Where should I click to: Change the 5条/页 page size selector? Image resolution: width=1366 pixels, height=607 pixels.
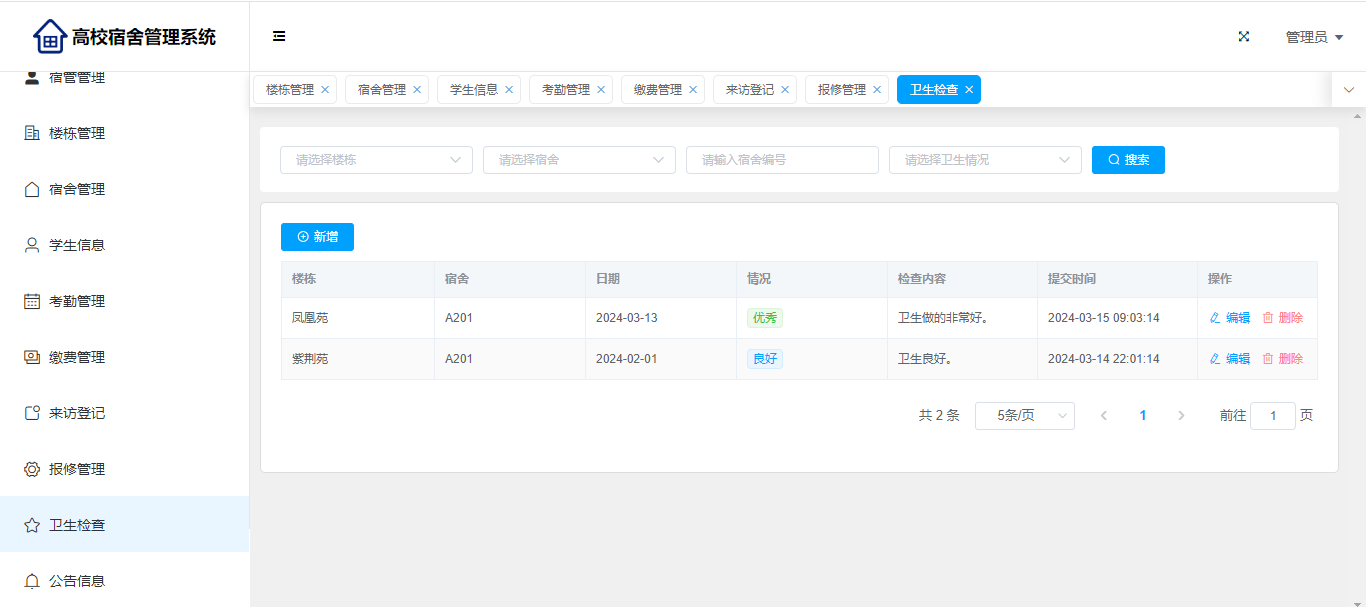click(x=1024, y=416)
